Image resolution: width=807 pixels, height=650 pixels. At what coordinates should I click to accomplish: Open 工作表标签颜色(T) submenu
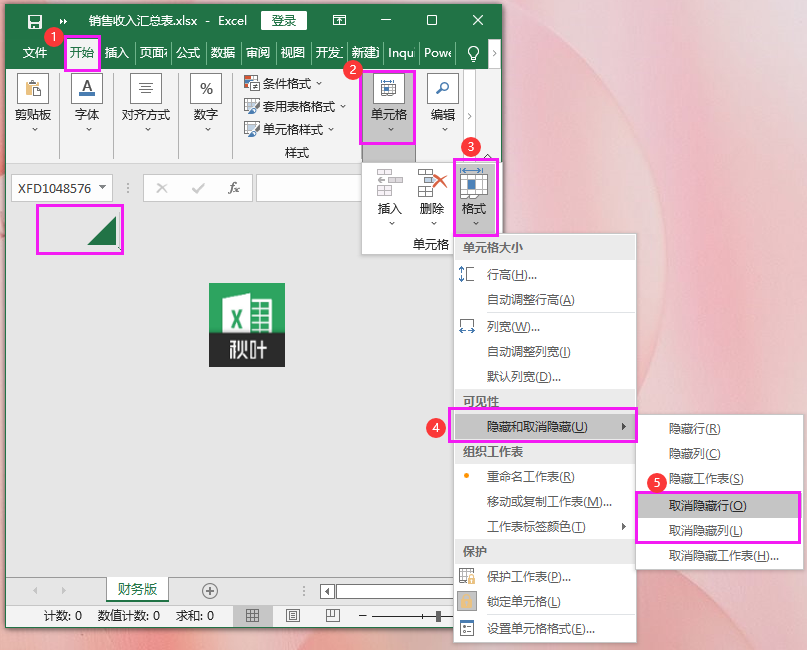click(545, 527)
